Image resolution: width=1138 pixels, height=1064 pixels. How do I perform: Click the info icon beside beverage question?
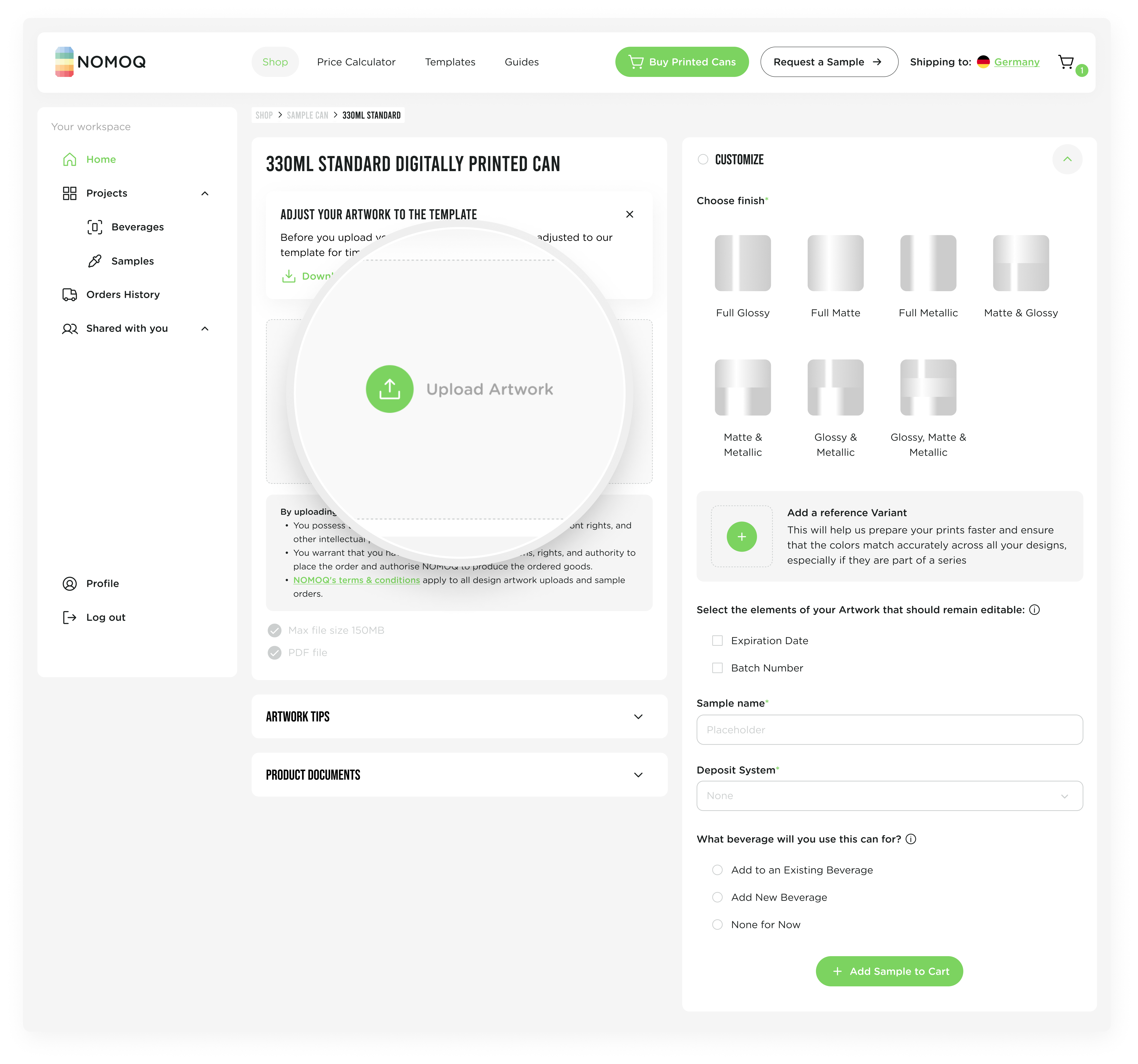pyautogui.click(x=911, y=839)
